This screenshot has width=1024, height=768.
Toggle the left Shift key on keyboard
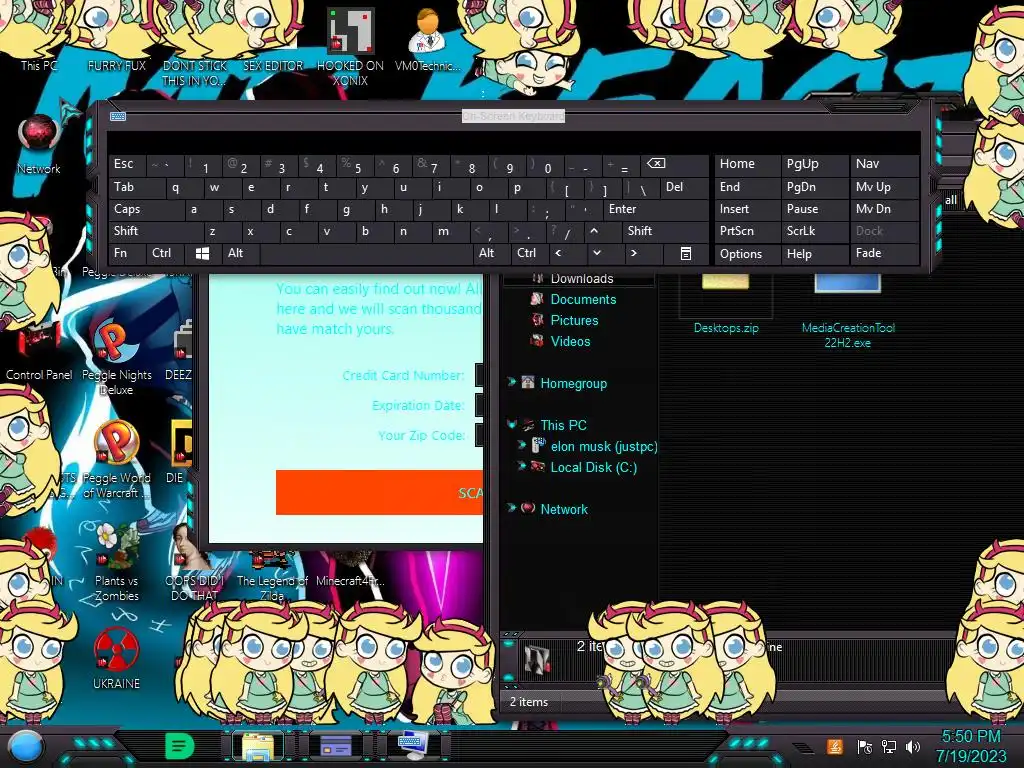pos(155,231)
